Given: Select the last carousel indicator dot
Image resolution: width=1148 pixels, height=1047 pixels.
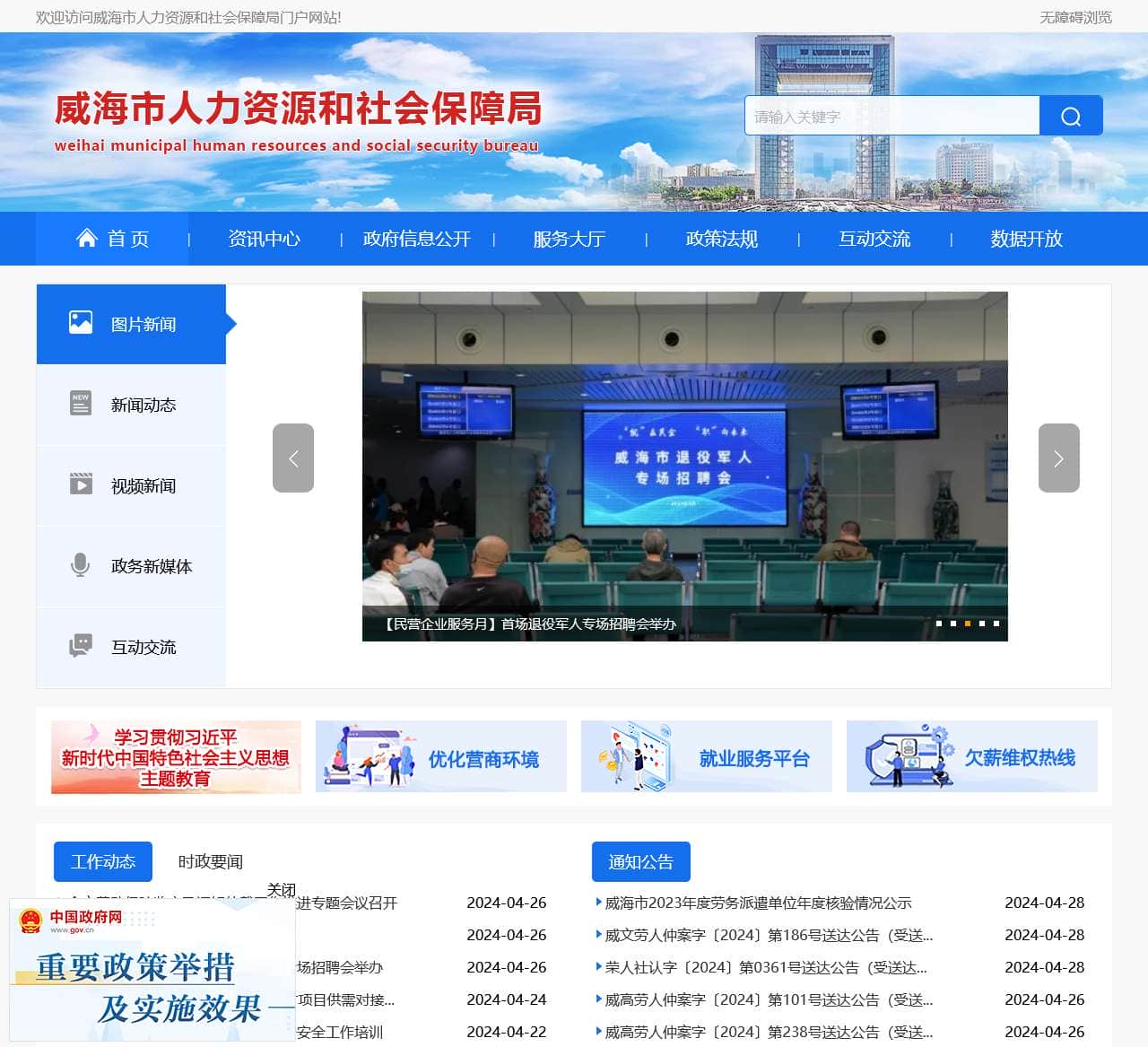Looking at the screenshot, I should point(996,623).
